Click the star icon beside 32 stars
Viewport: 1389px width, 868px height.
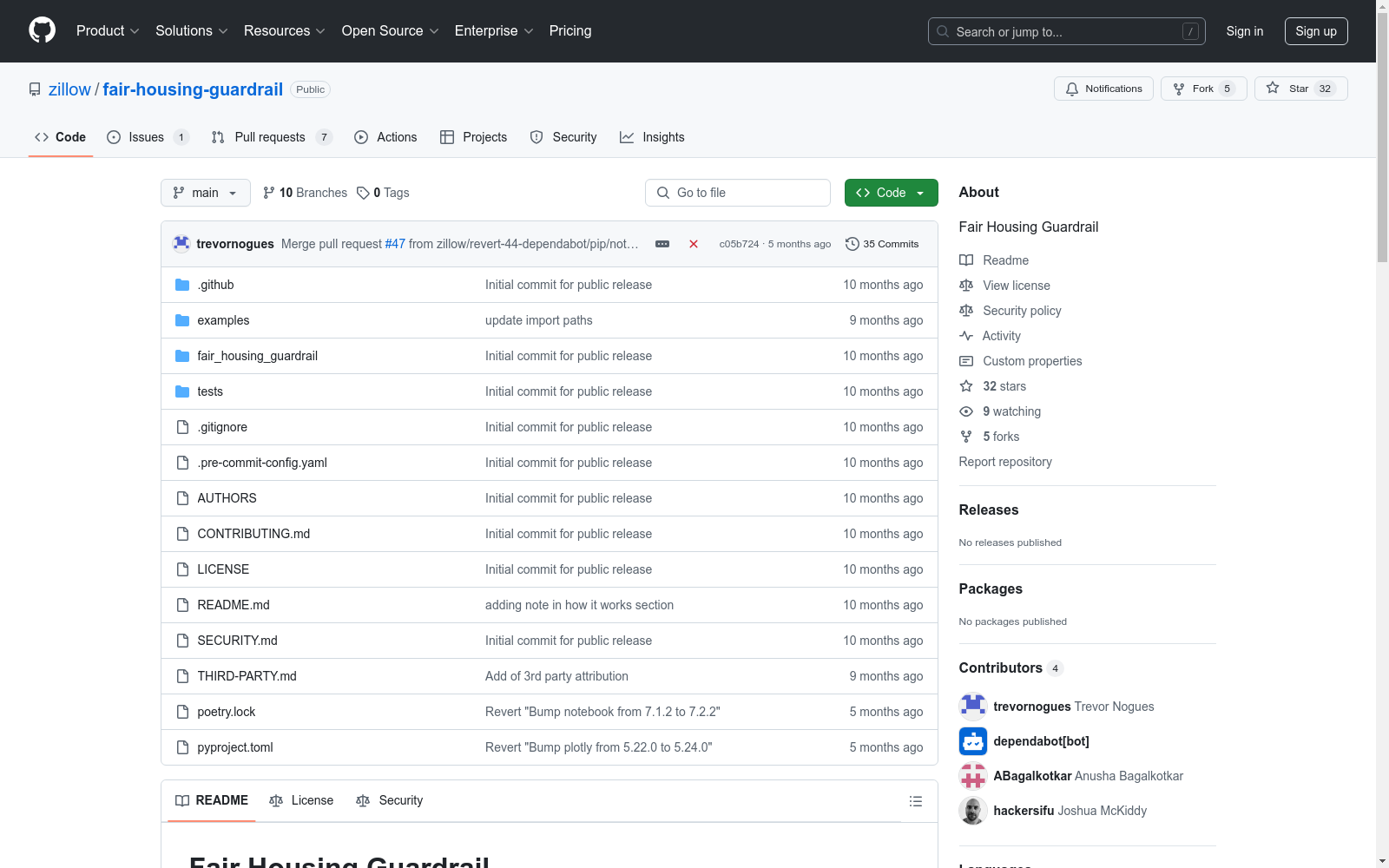966,386
